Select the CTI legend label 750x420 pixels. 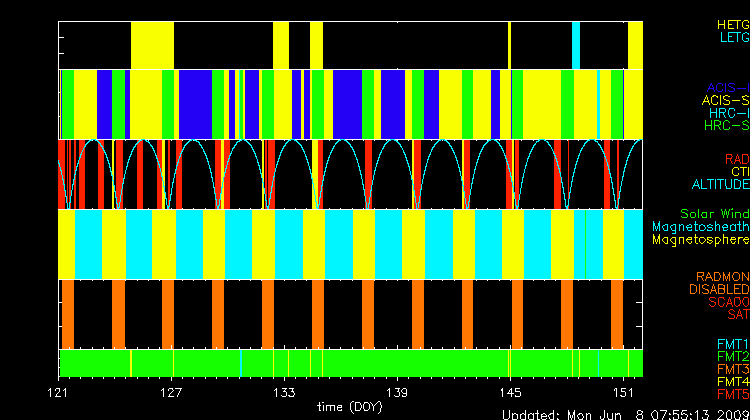click(x=739, y=172)
